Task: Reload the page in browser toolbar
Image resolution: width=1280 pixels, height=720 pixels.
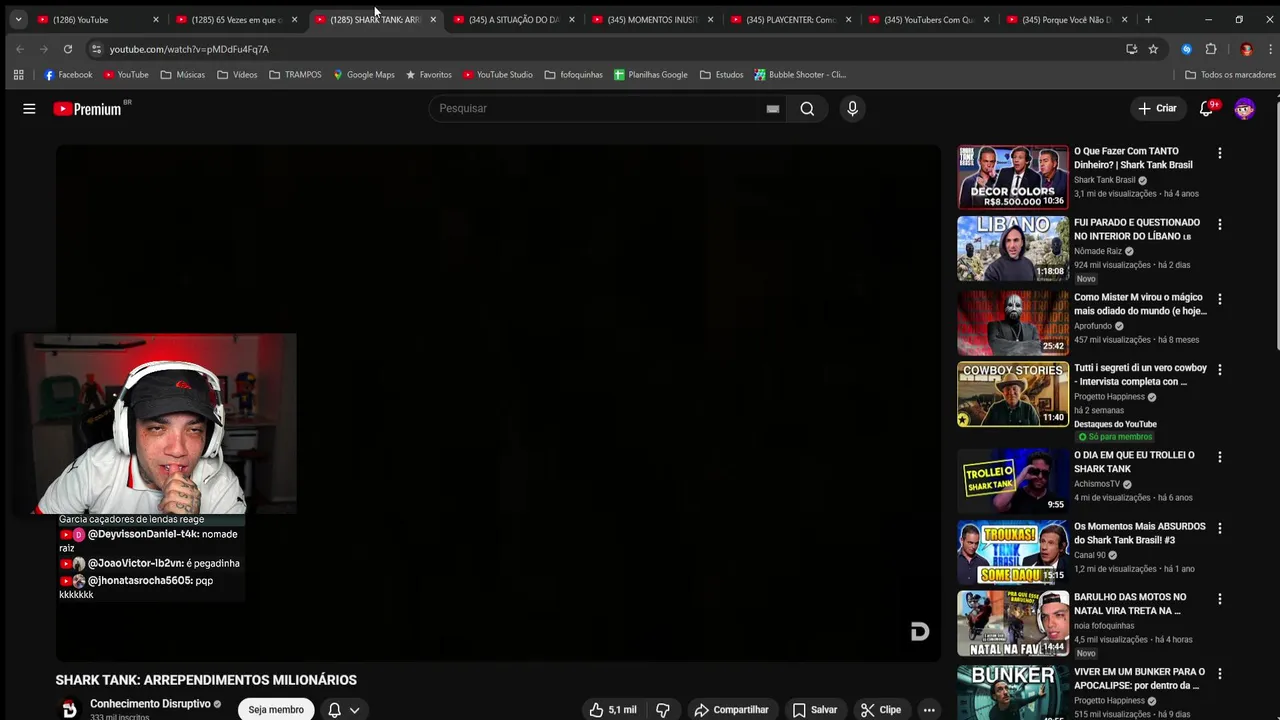Action: [x=67, y=49]
